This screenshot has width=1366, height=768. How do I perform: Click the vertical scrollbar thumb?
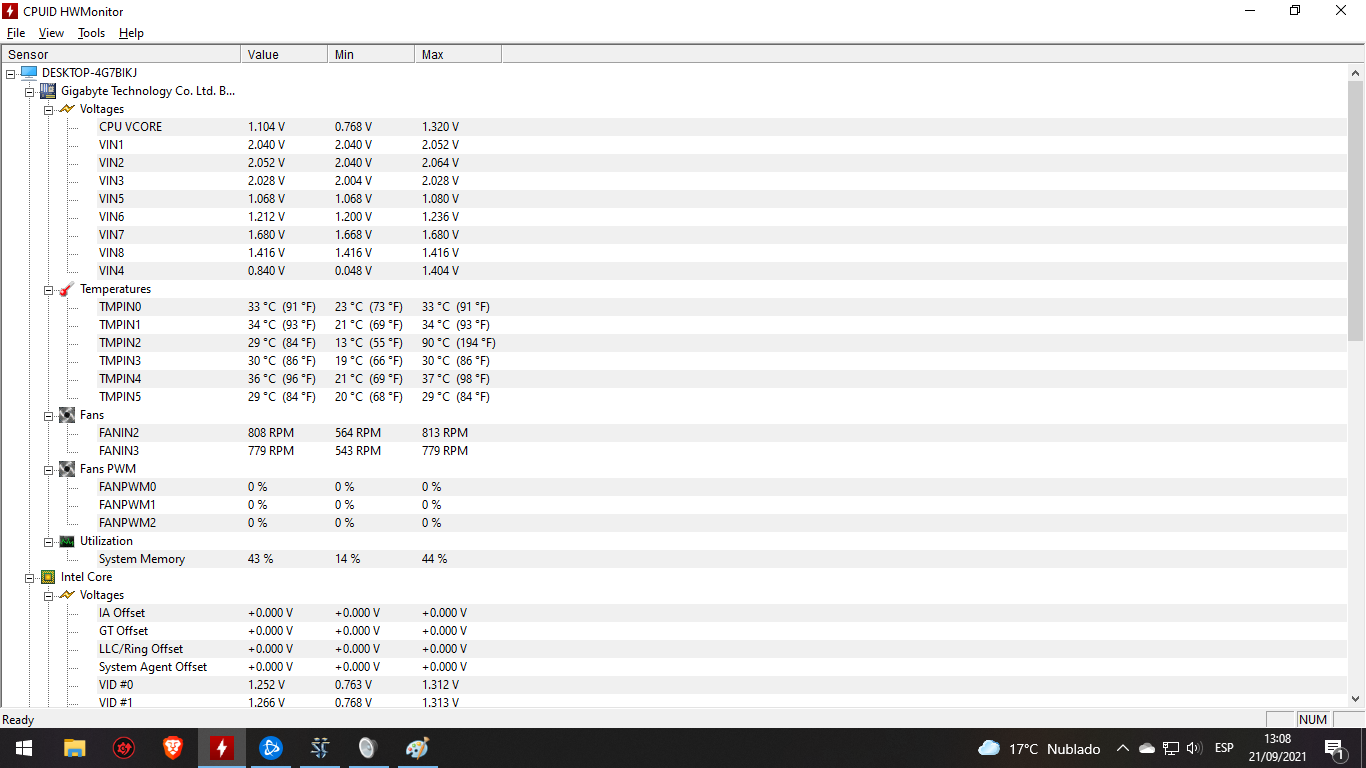(x=1356, y=211)
